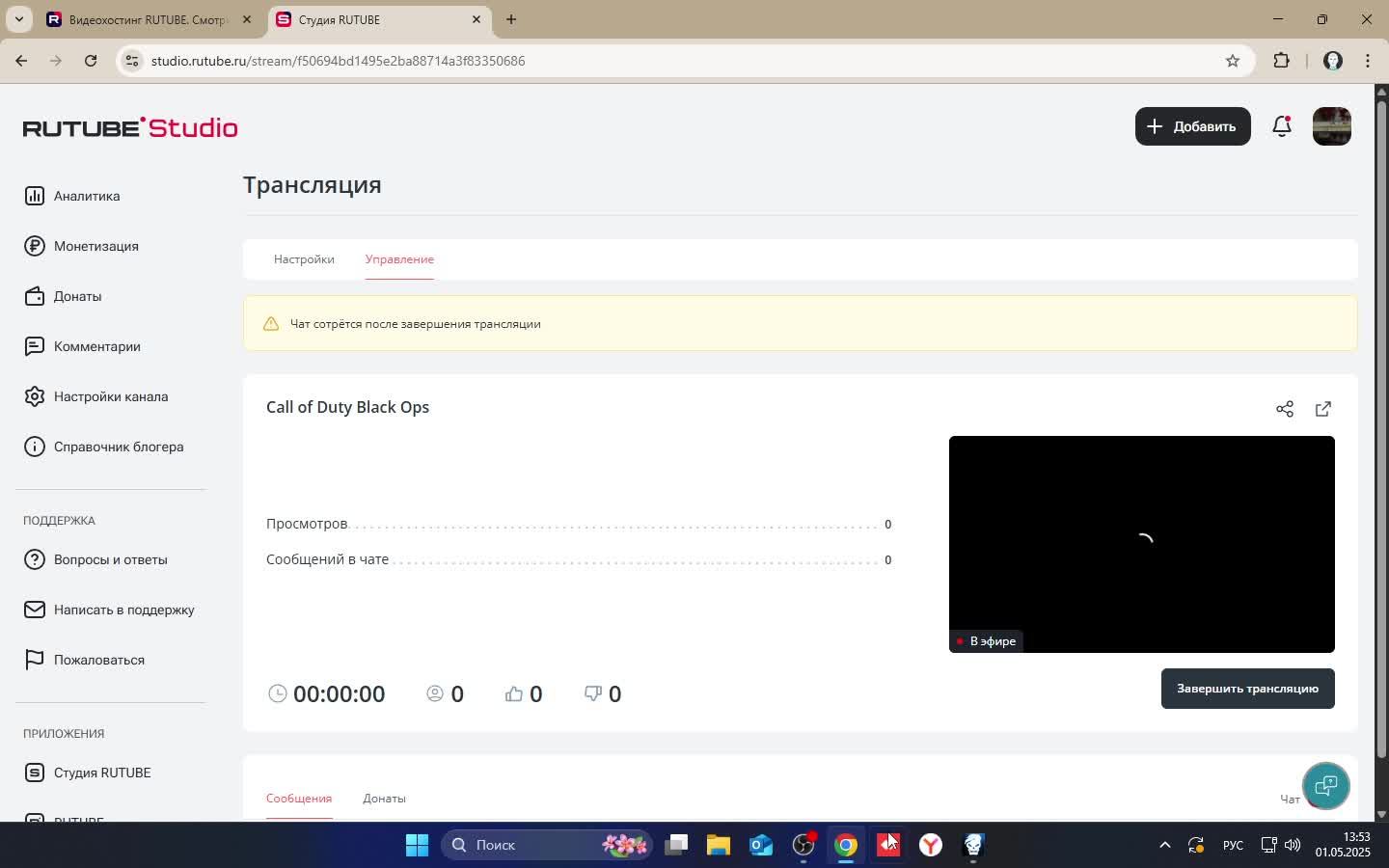Open Yandex Browser from taskbar
This screenshot has width=1389, height=868.
[931, 845]
